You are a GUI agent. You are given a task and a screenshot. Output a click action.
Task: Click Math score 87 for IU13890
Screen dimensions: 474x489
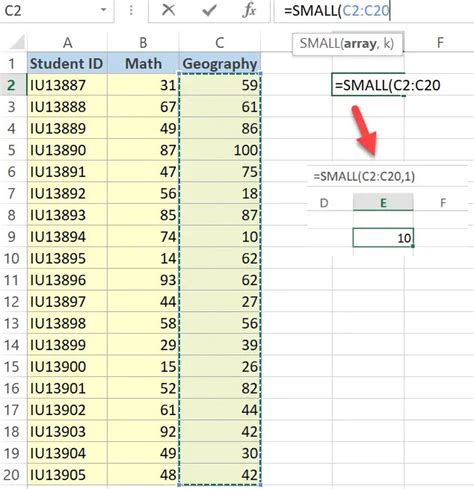click(x=143, y=150)
